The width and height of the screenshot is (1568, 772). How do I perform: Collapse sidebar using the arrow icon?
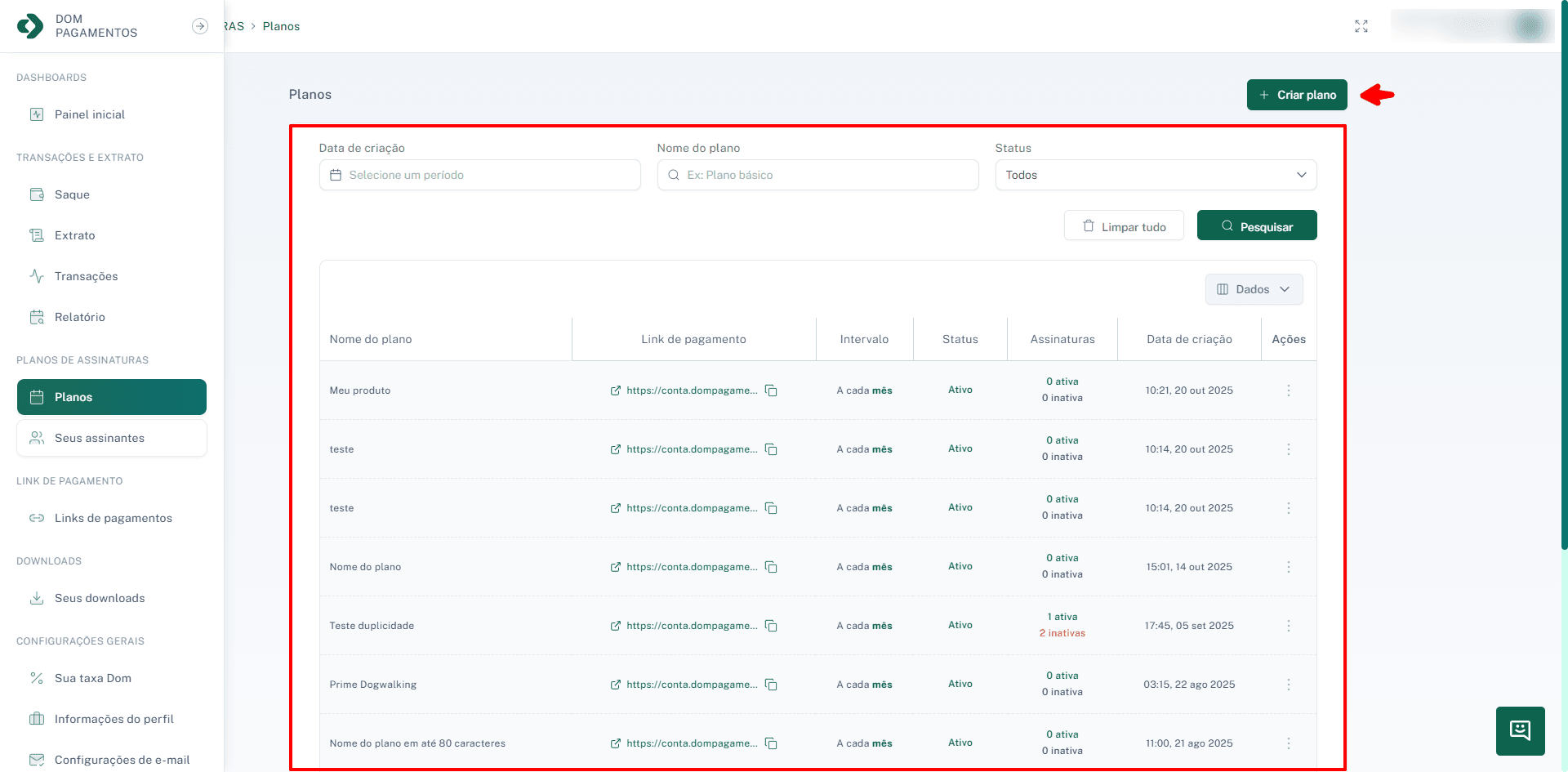click(200, 26)
